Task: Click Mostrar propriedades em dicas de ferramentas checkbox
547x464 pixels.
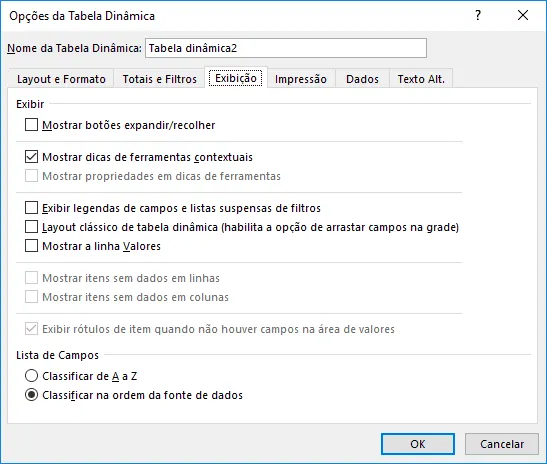Action: click(31, 176)
